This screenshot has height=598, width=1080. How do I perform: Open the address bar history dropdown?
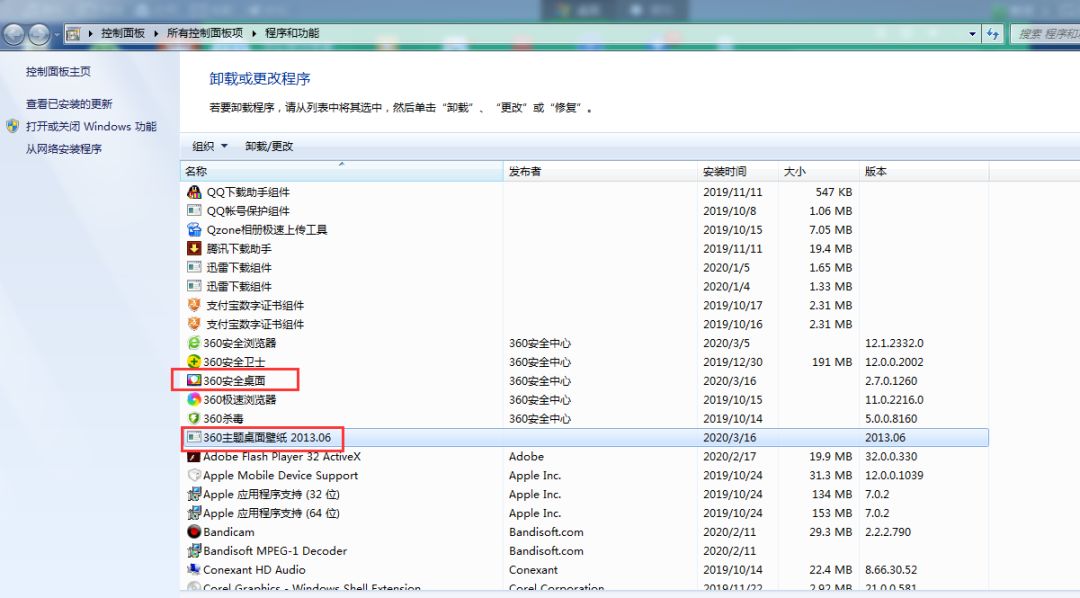coord(970,33)
